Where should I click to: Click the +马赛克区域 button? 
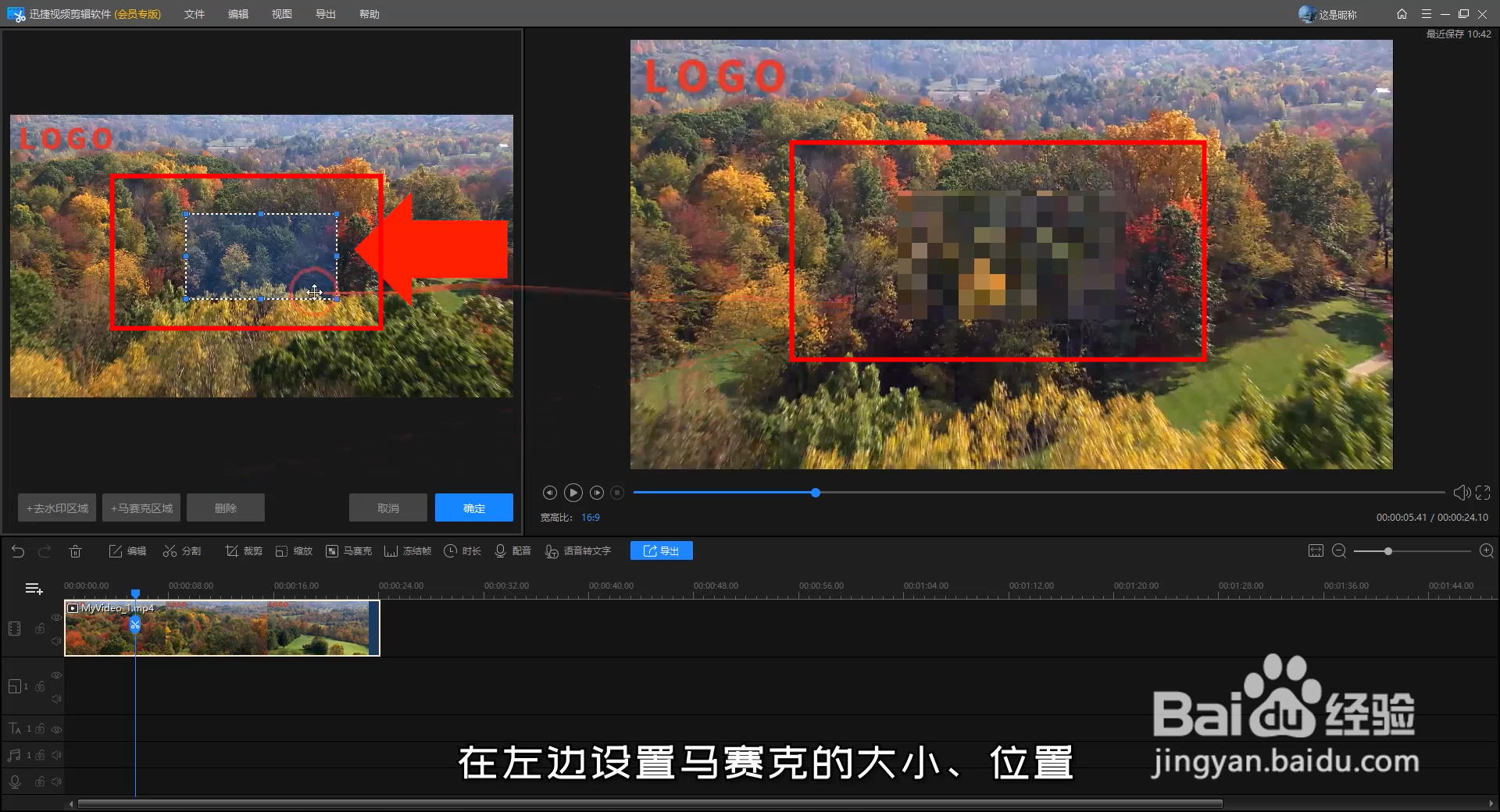point(141,507)
